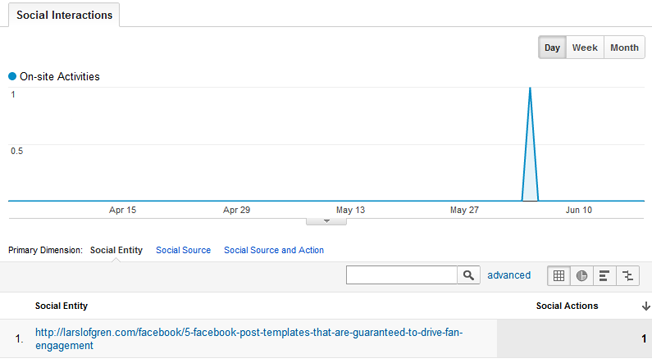This screenshot has height=363, width=652.
Task: Choose the performance bar view icon
Action: (x=604, y=276)
